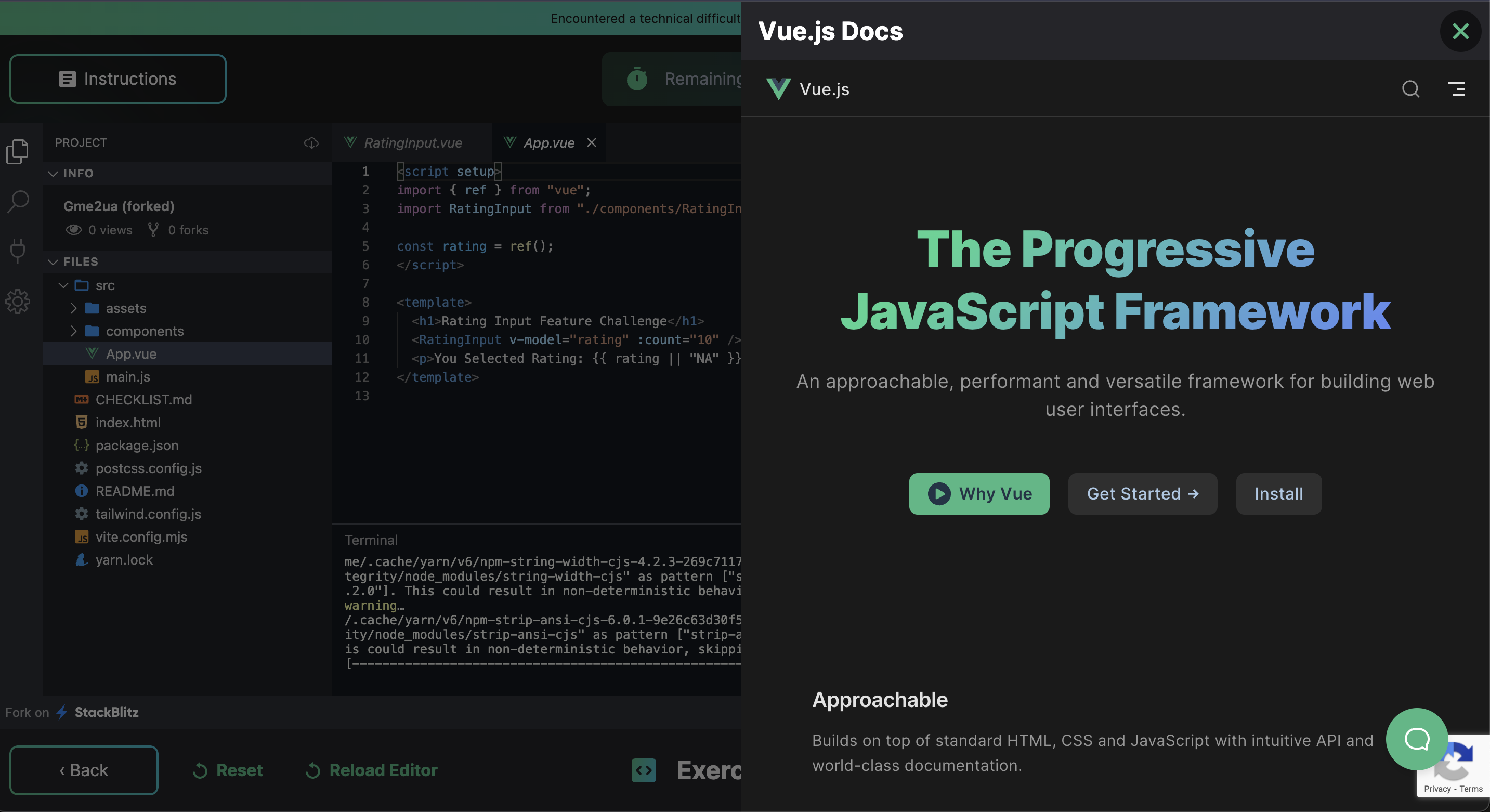The width and height of the screenshot is (1490, 812).
Task: Click the 'import { ref }' code line
Action: (494, 190)
